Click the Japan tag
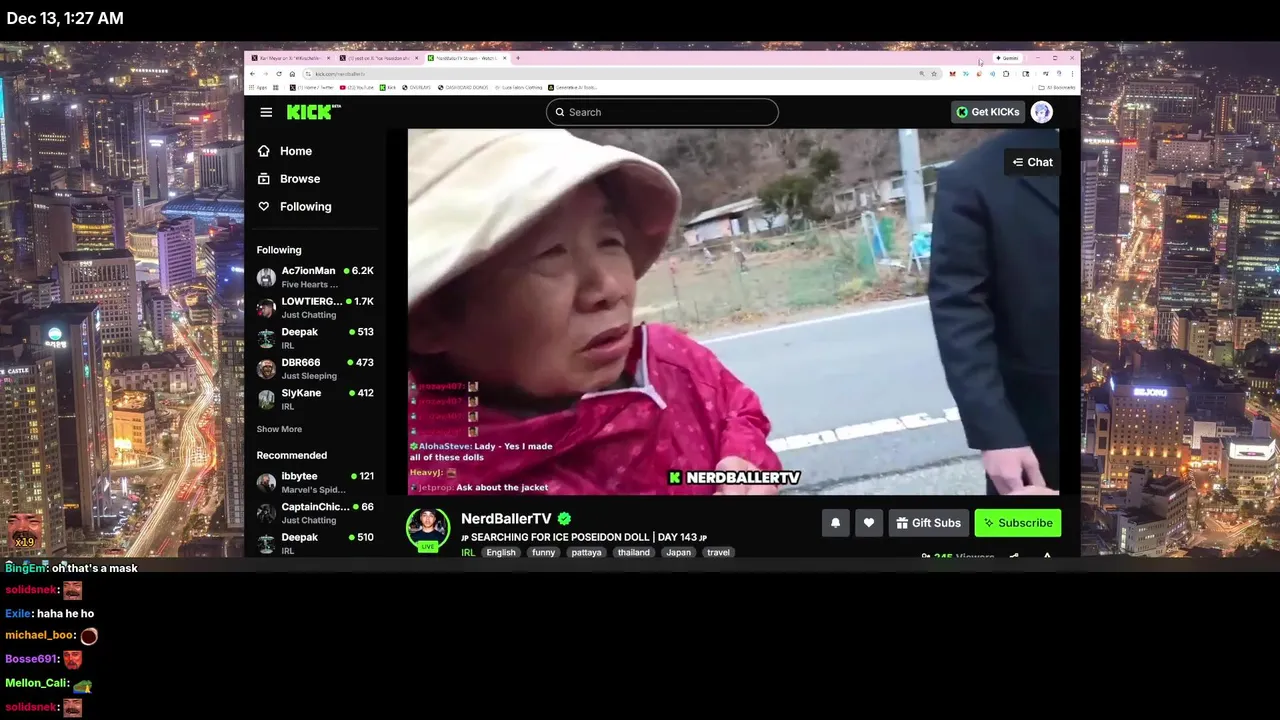Screen dimensions: 1280x720 click(678, 552)
